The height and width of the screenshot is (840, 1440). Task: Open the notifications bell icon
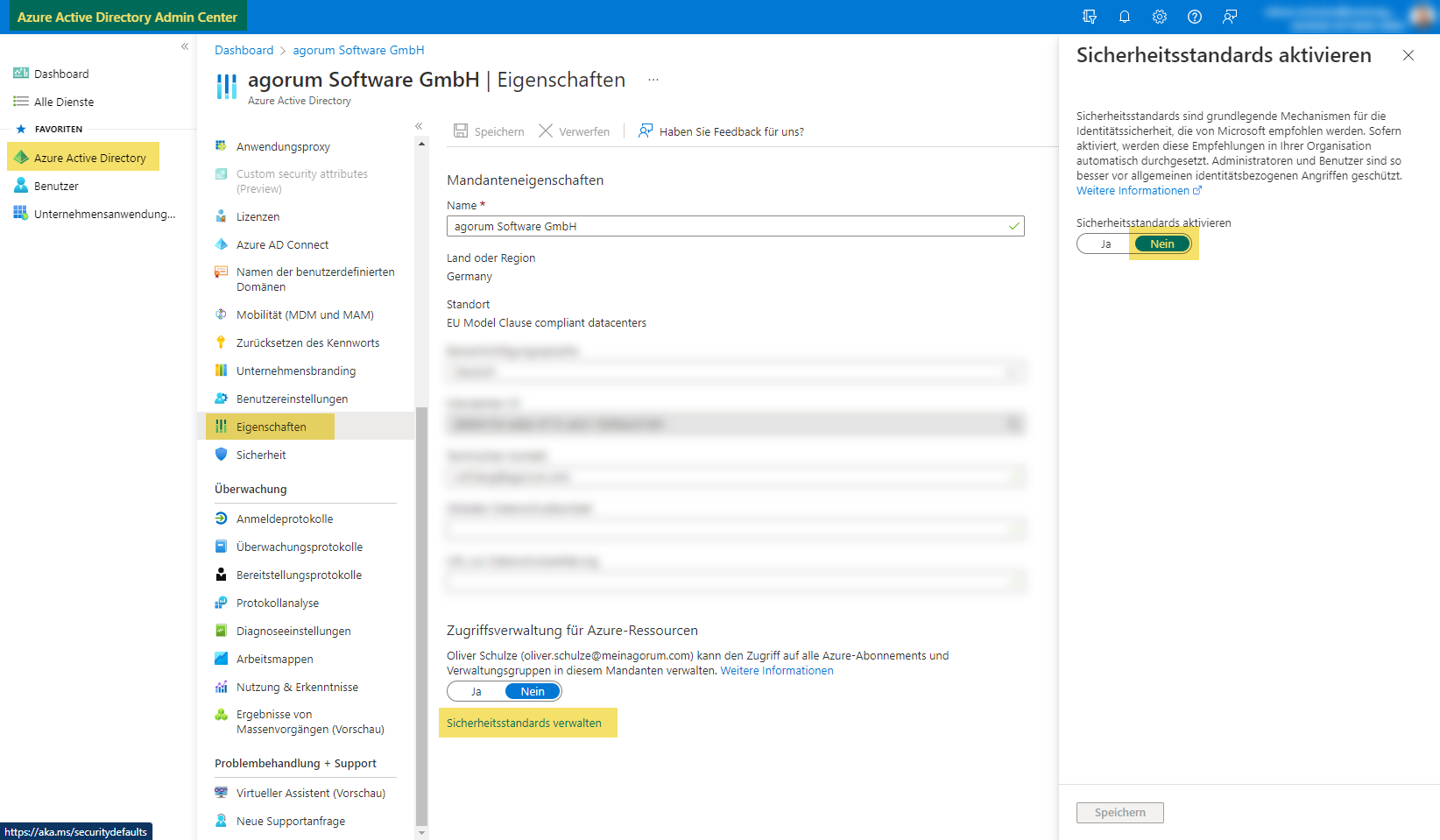(x=1125, y=17)
